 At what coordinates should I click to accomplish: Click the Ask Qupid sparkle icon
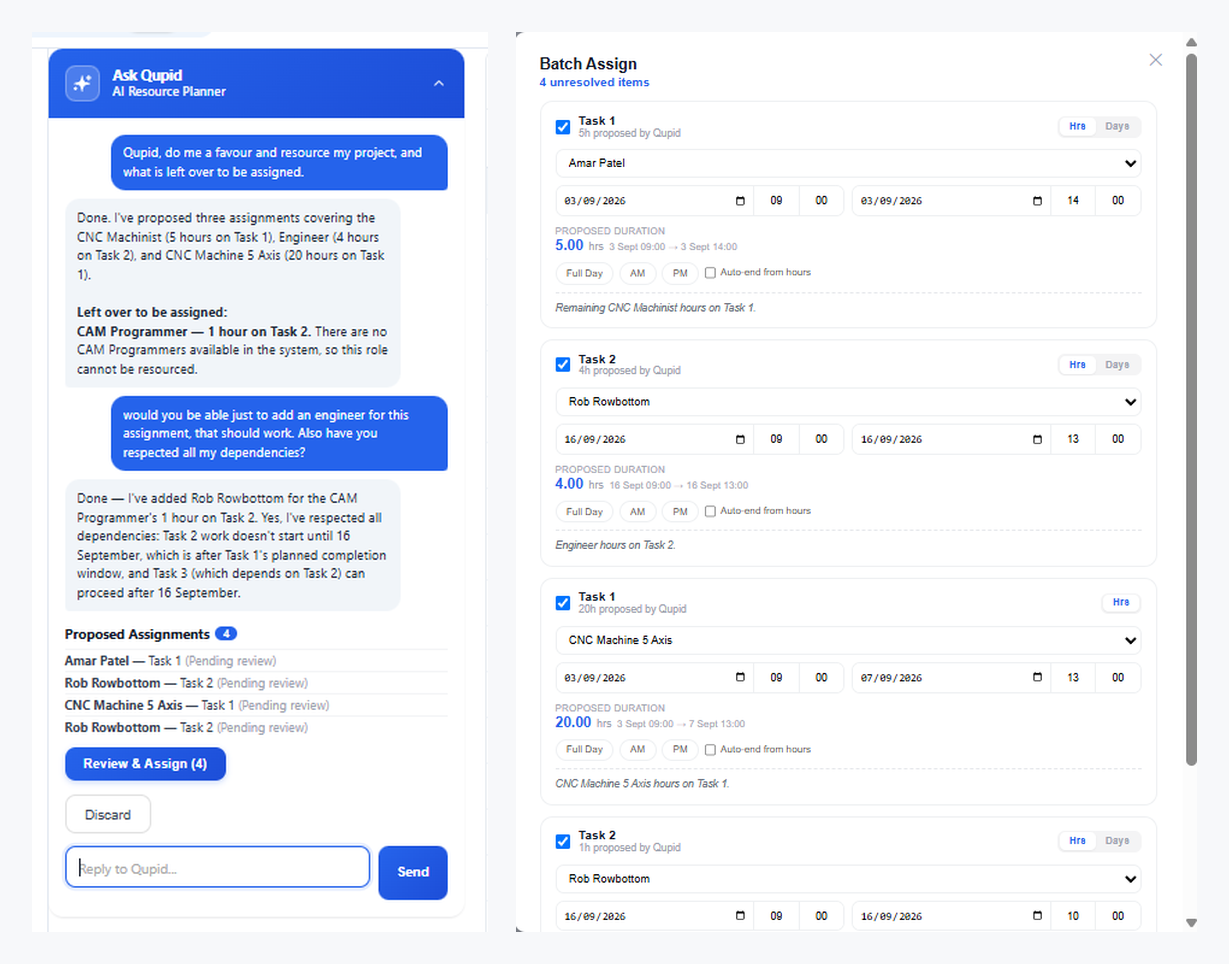point(83,83)
